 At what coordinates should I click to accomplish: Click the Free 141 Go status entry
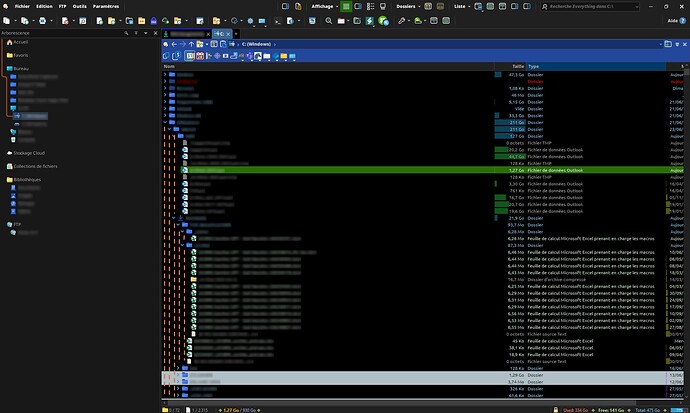tap(611, 410)
